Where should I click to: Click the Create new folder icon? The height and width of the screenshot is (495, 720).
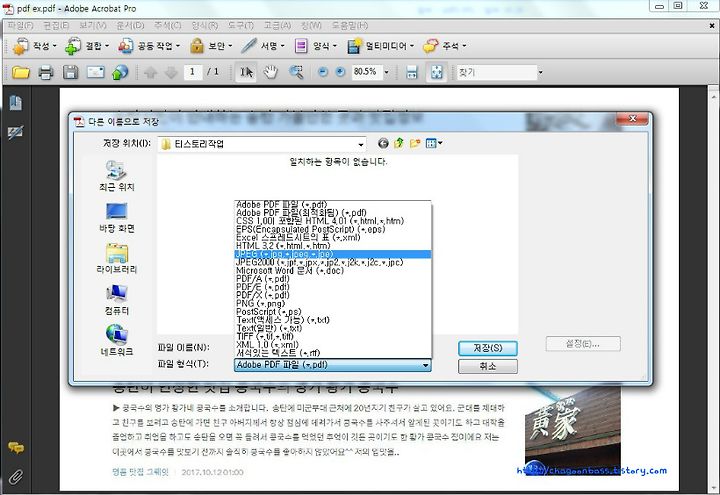pos(415,144)
